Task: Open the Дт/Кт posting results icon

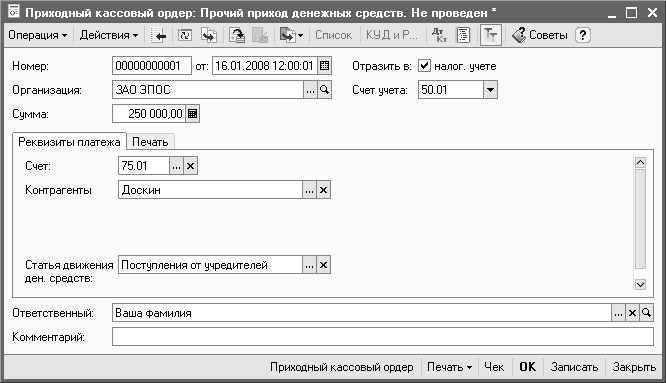Action: [439, 35]
